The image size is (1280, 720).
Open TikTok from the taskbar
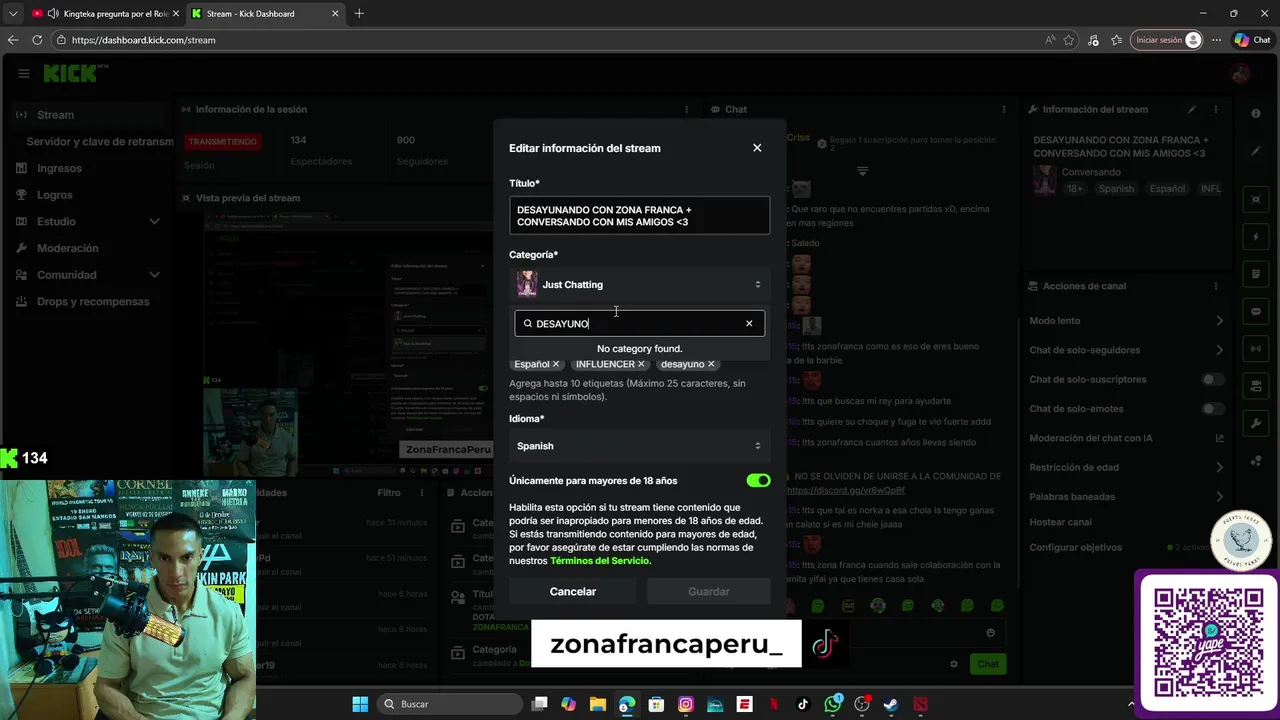click(803, 704)
